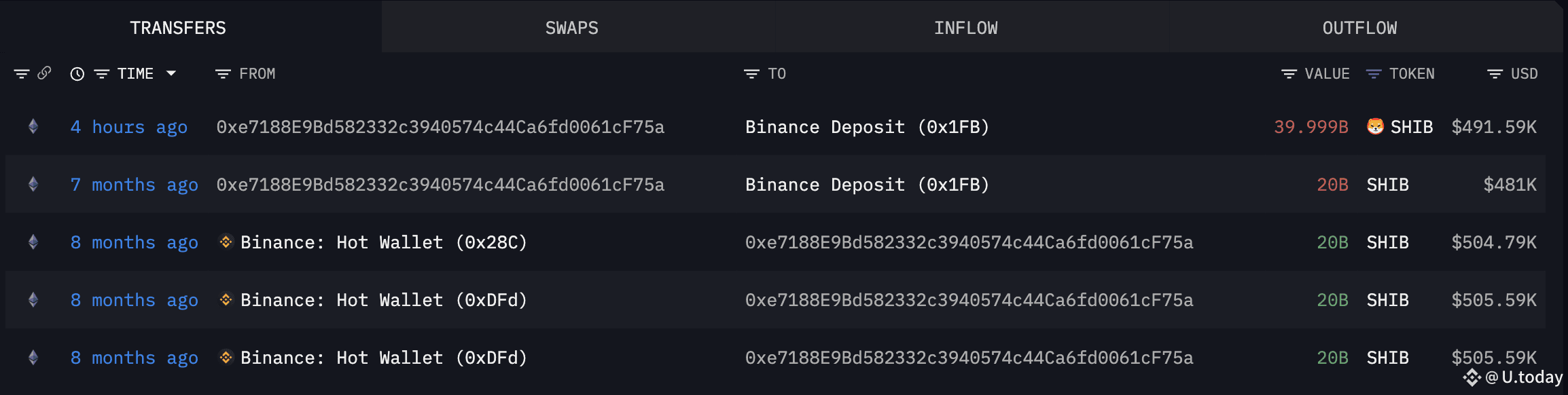
Task: Open the TOKEN column filter icon
Action: pos(1374,74)
